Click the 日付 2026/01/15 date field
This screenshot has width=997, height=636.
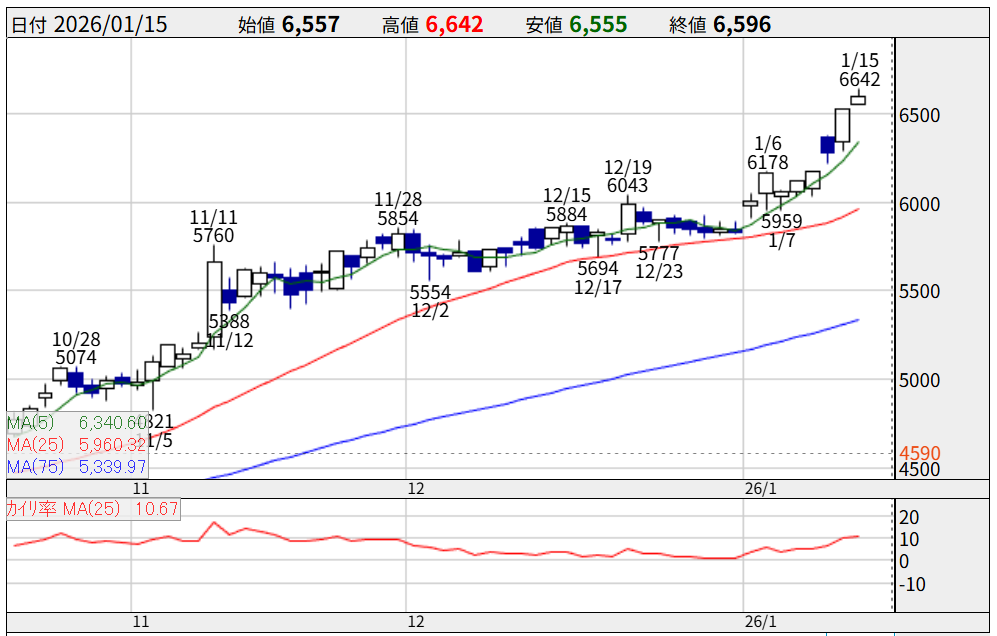pos(89,25)
